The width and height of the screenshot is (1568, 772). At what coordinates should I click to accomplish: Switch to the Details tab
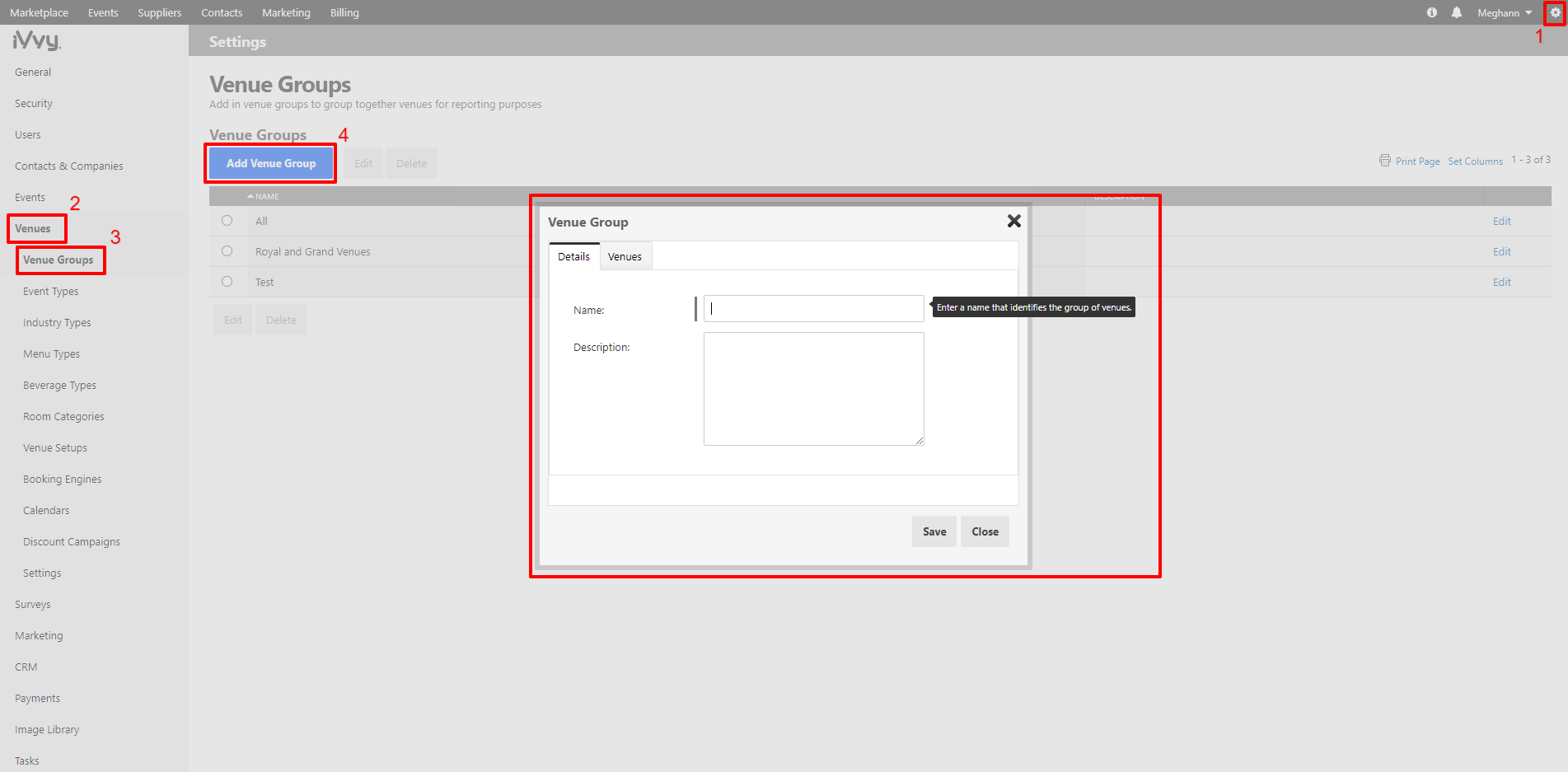(573, 256)
